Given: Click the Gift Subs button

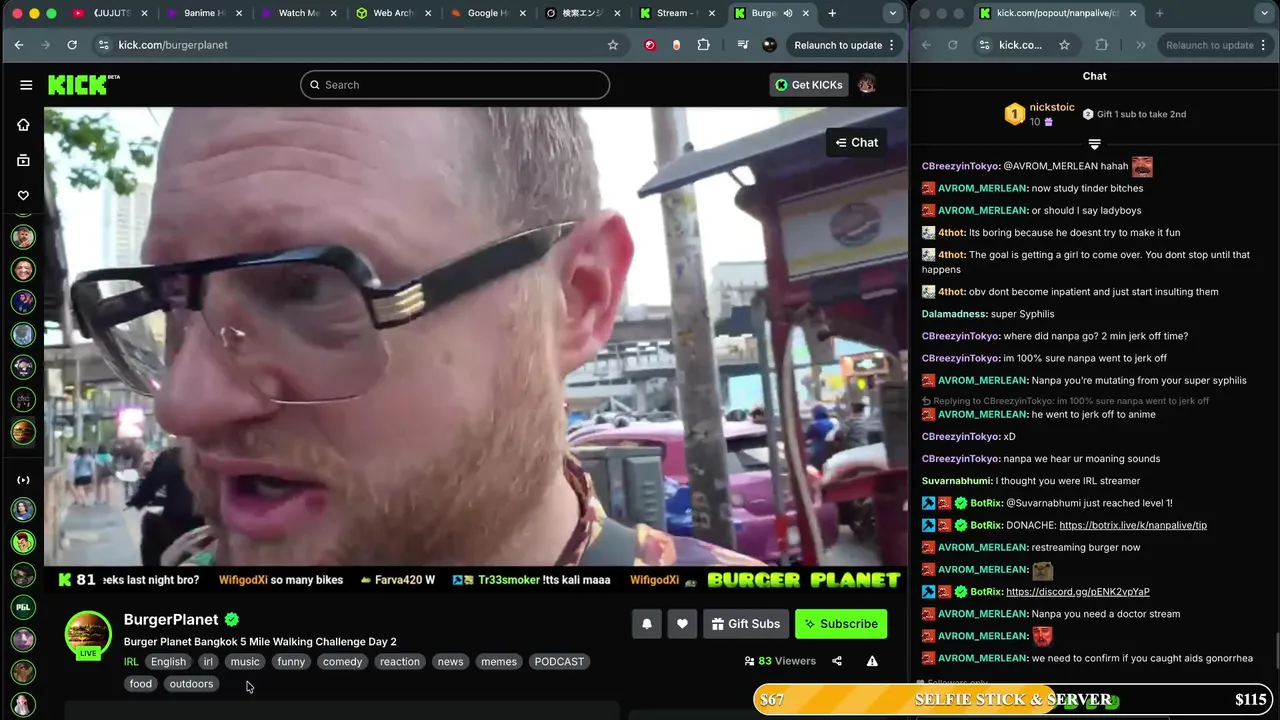Looking at the screenshot, I should tap(746, 624).
